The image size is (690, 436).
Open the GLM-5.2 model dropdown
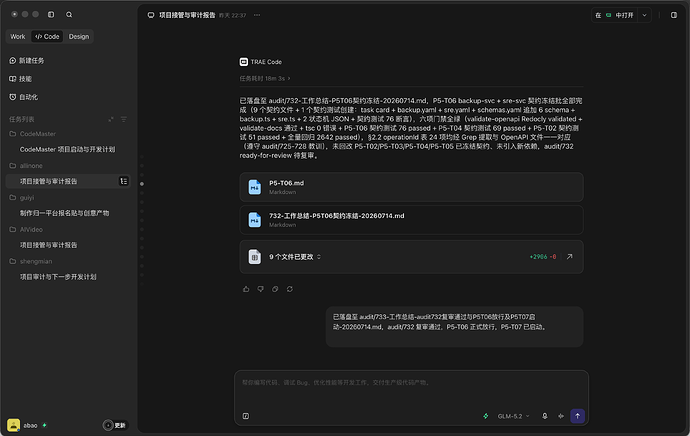coord(513,416)
